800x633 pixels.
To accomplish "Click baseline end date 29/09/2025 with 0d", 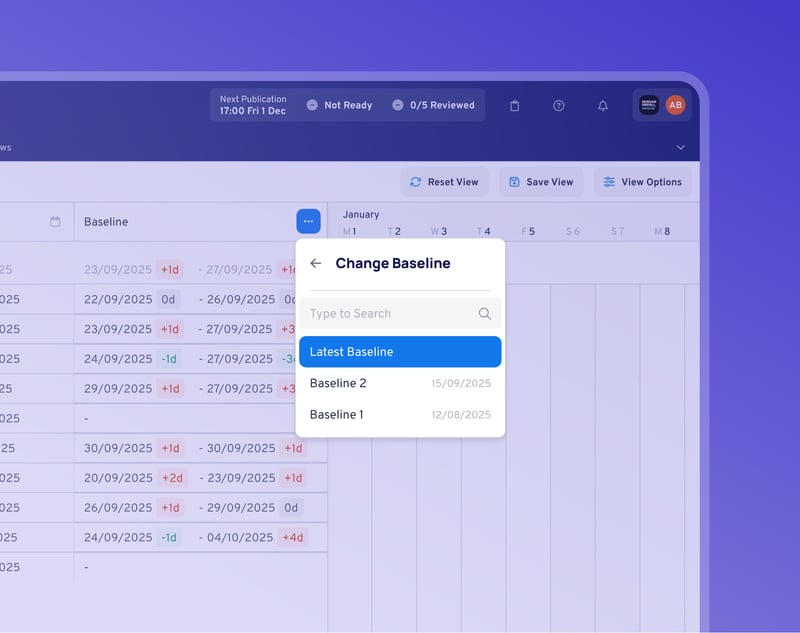I will point(241,508).
